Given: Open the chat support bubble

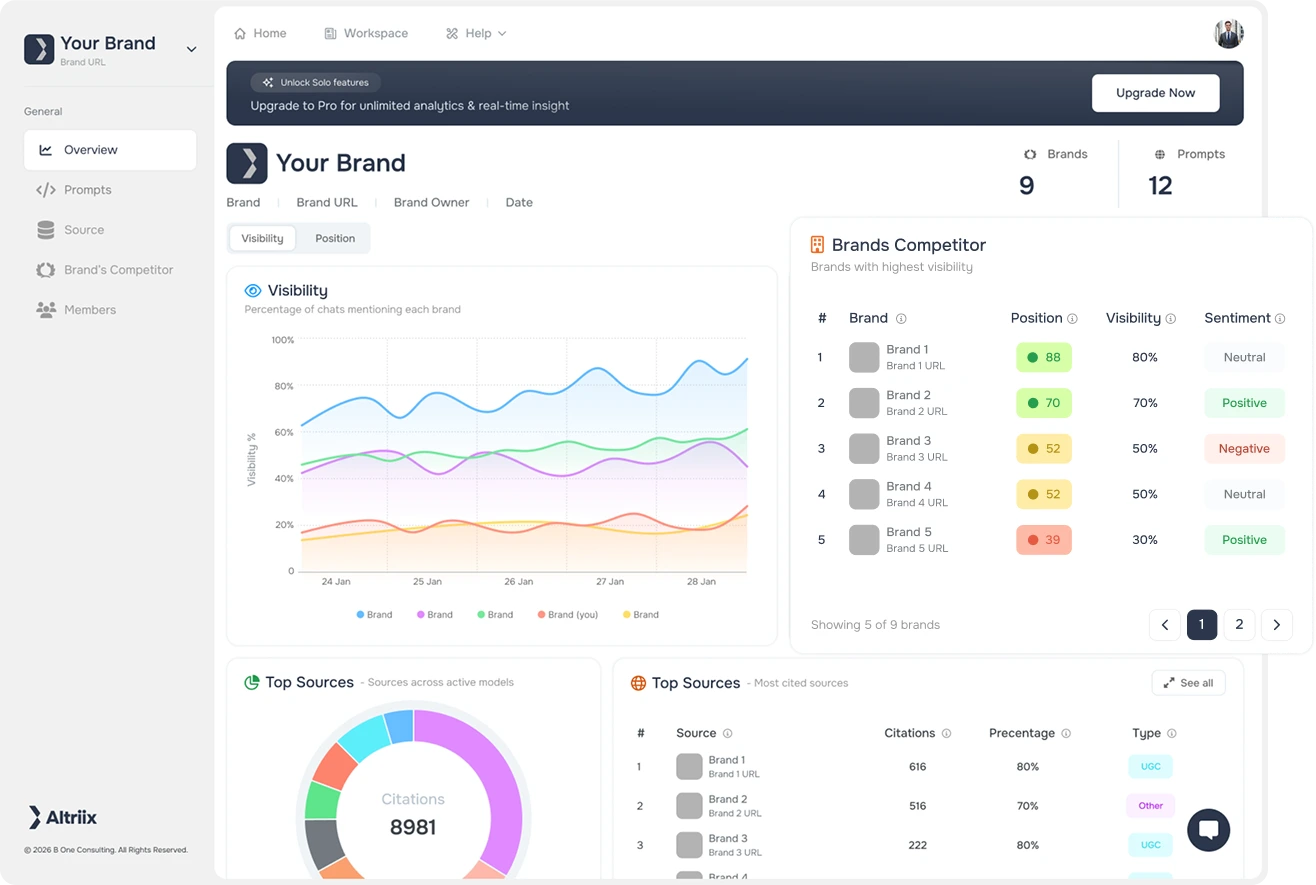Looking at the screenshot, I should pyautogui.click(x=1208, y=830).
